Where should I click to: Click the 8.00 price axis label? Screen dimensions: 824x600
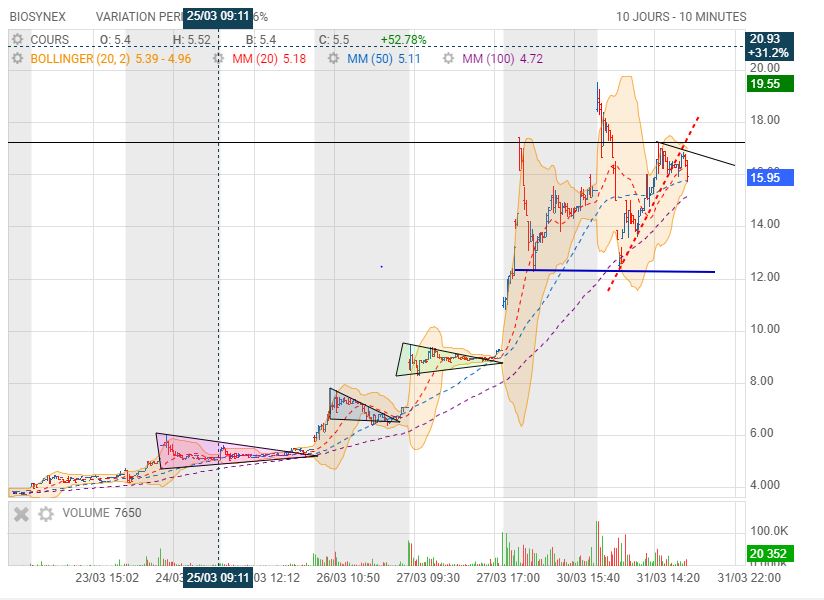(x=761, y=381)
